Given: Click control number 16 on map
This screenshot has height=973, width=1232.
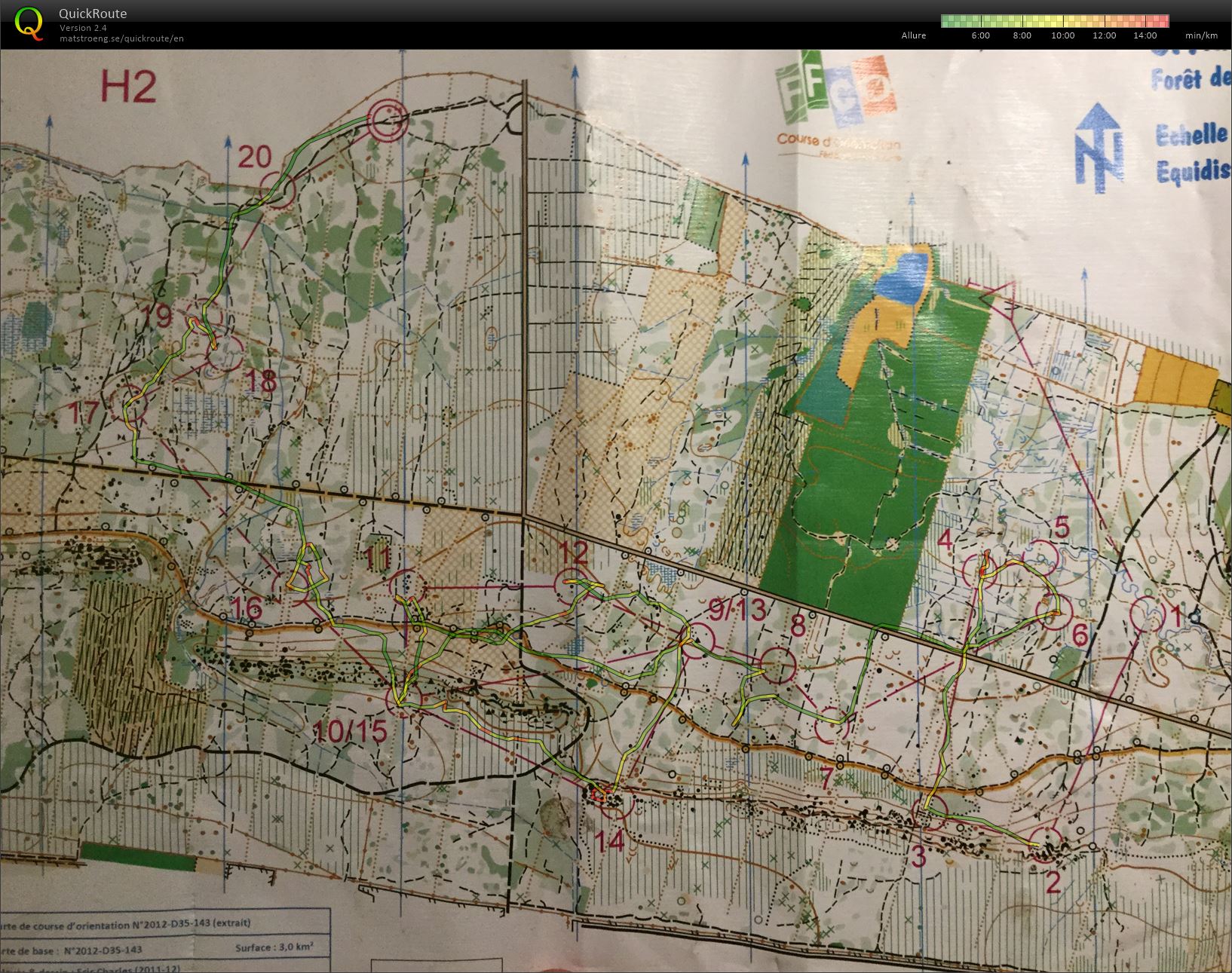Looking at the screenshot, I should pos(247,607).
